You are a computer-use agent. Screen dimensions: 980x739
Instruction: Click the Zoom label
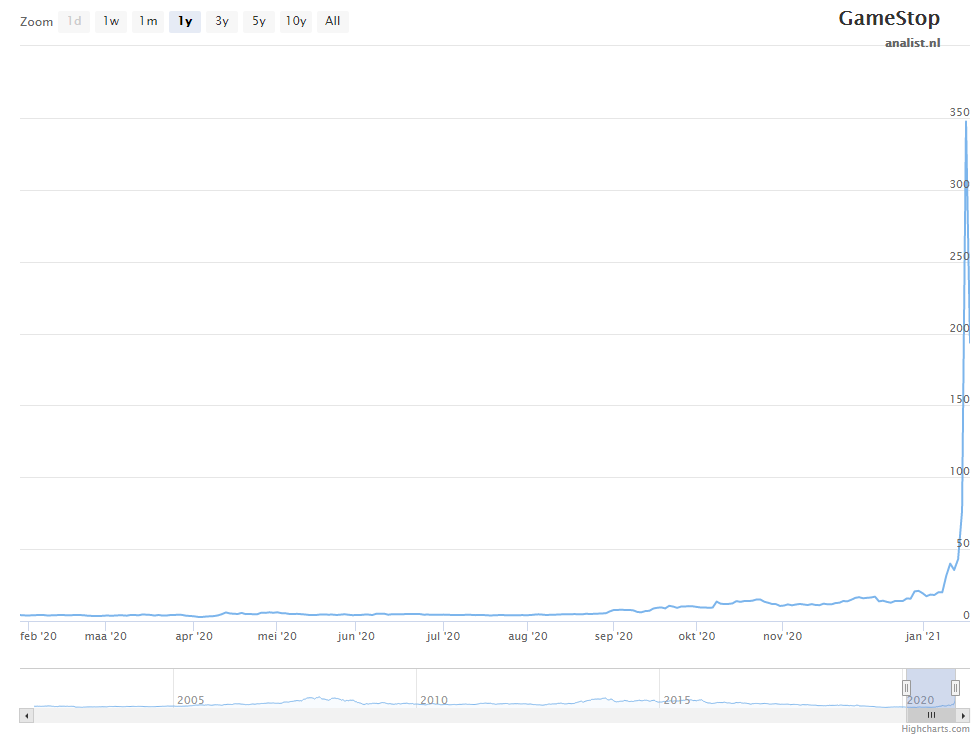point(36,22)
